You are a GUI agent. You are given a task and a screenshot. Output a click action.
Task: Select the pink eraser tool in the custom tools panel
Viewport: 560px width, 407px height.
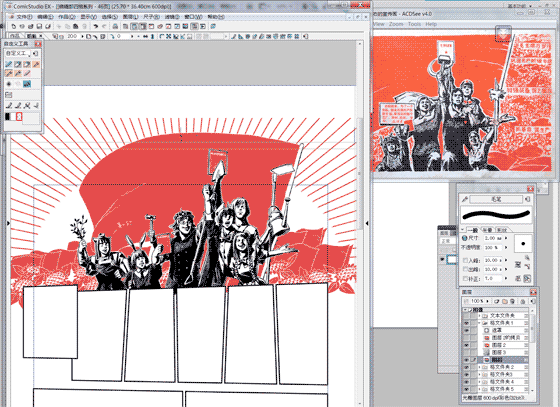click(27, 74)
